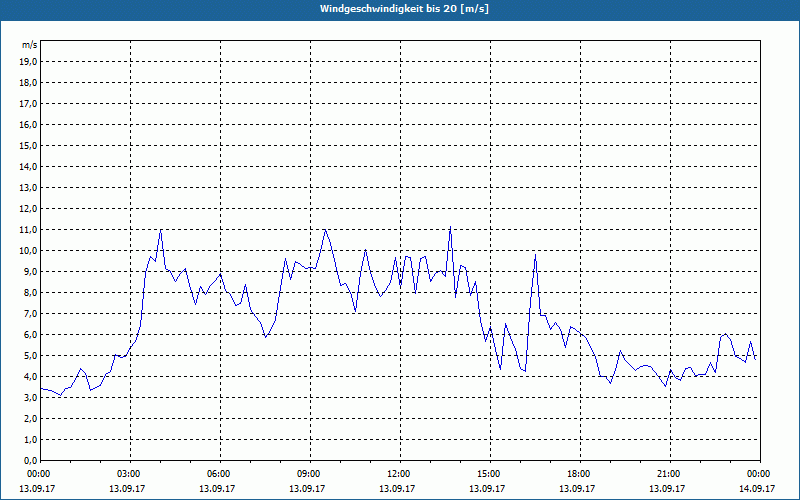Choose the 9,0 y-axis value
800x500 pixels.
pyautogui.click(x=30, y=271)
